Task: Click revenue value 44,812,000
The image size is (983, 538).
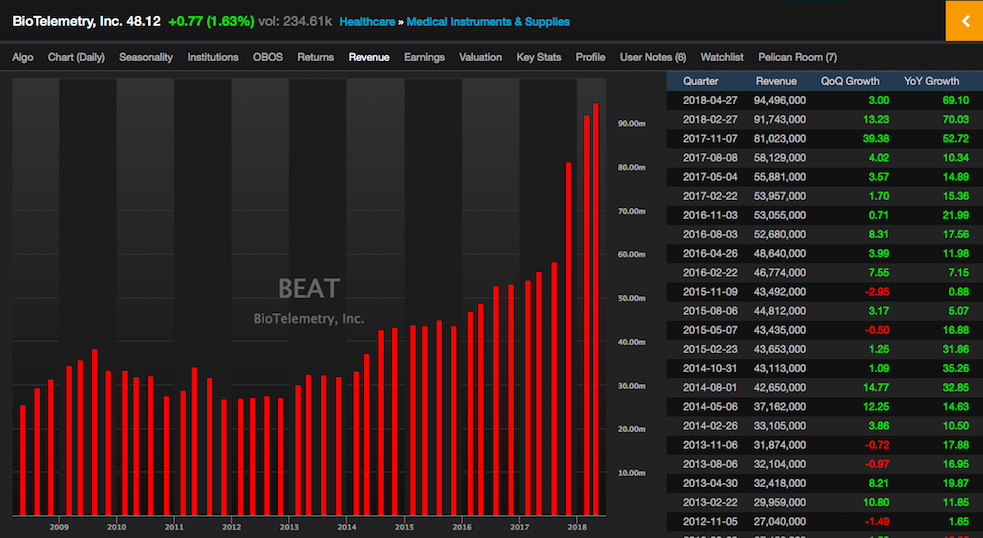Action: point(780,310)
